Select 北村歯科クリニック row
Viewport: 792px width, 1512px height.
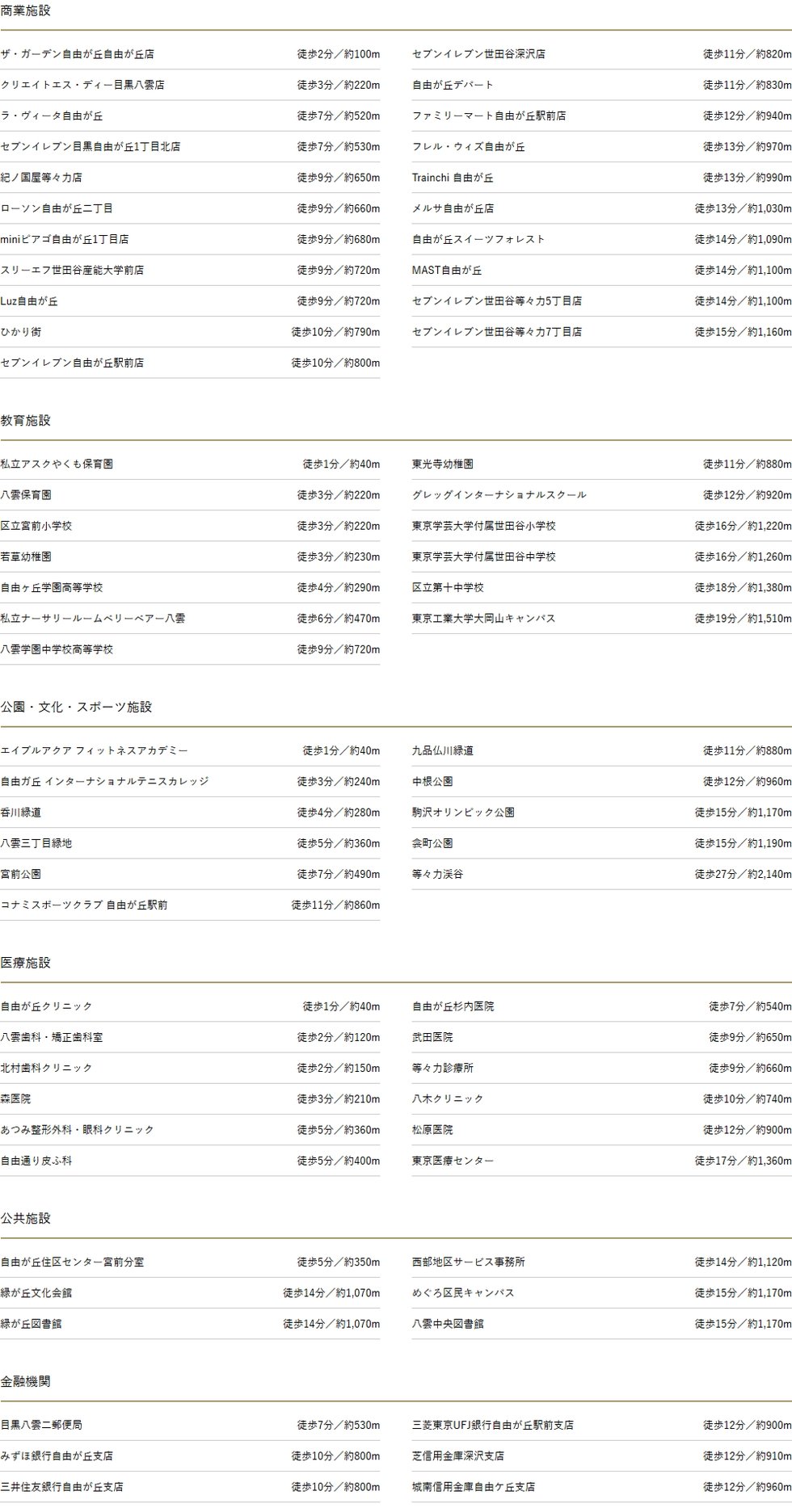190,1068
